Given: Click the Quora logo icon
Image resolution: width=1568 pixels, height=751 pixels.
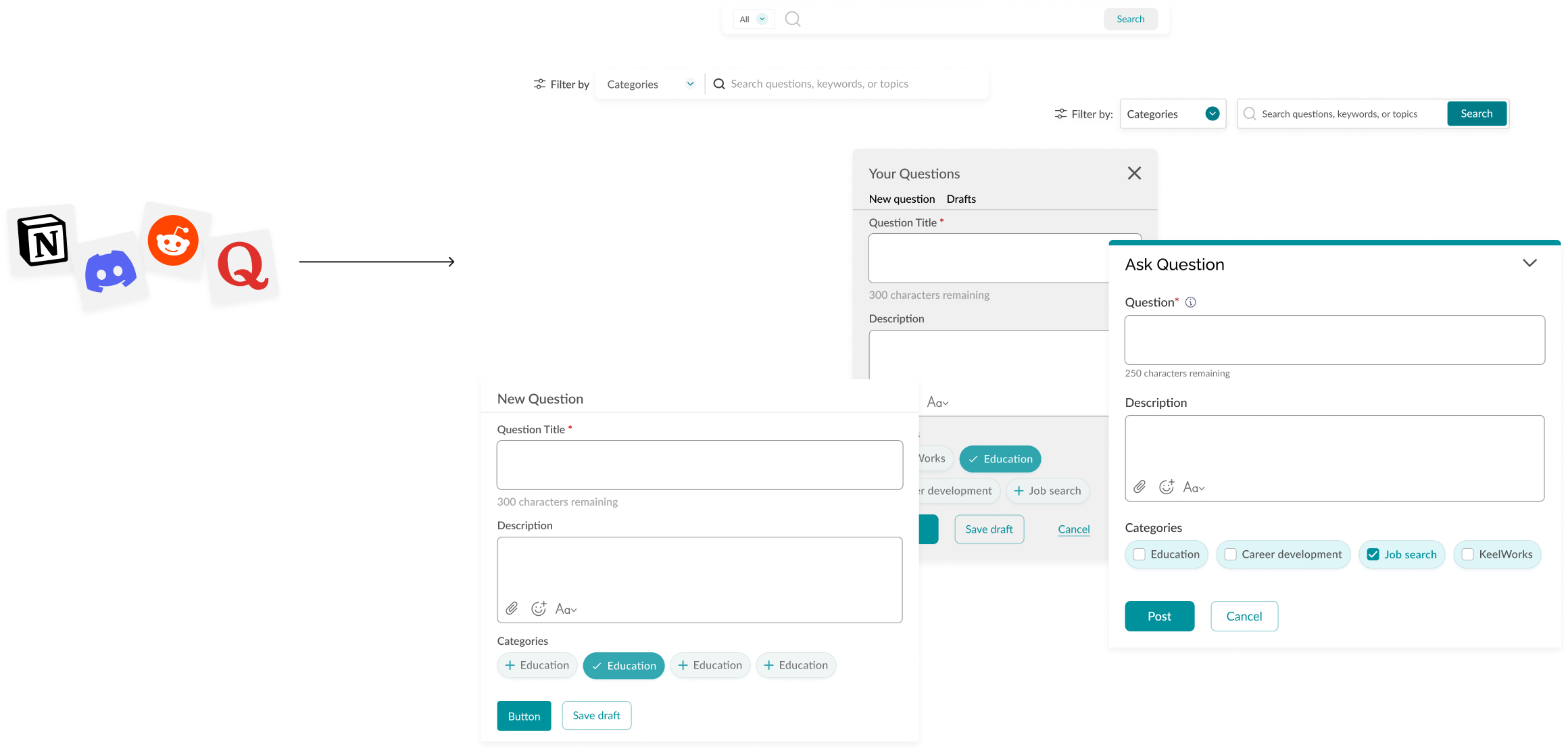Looking at the screenshot, I should [243, 266].
